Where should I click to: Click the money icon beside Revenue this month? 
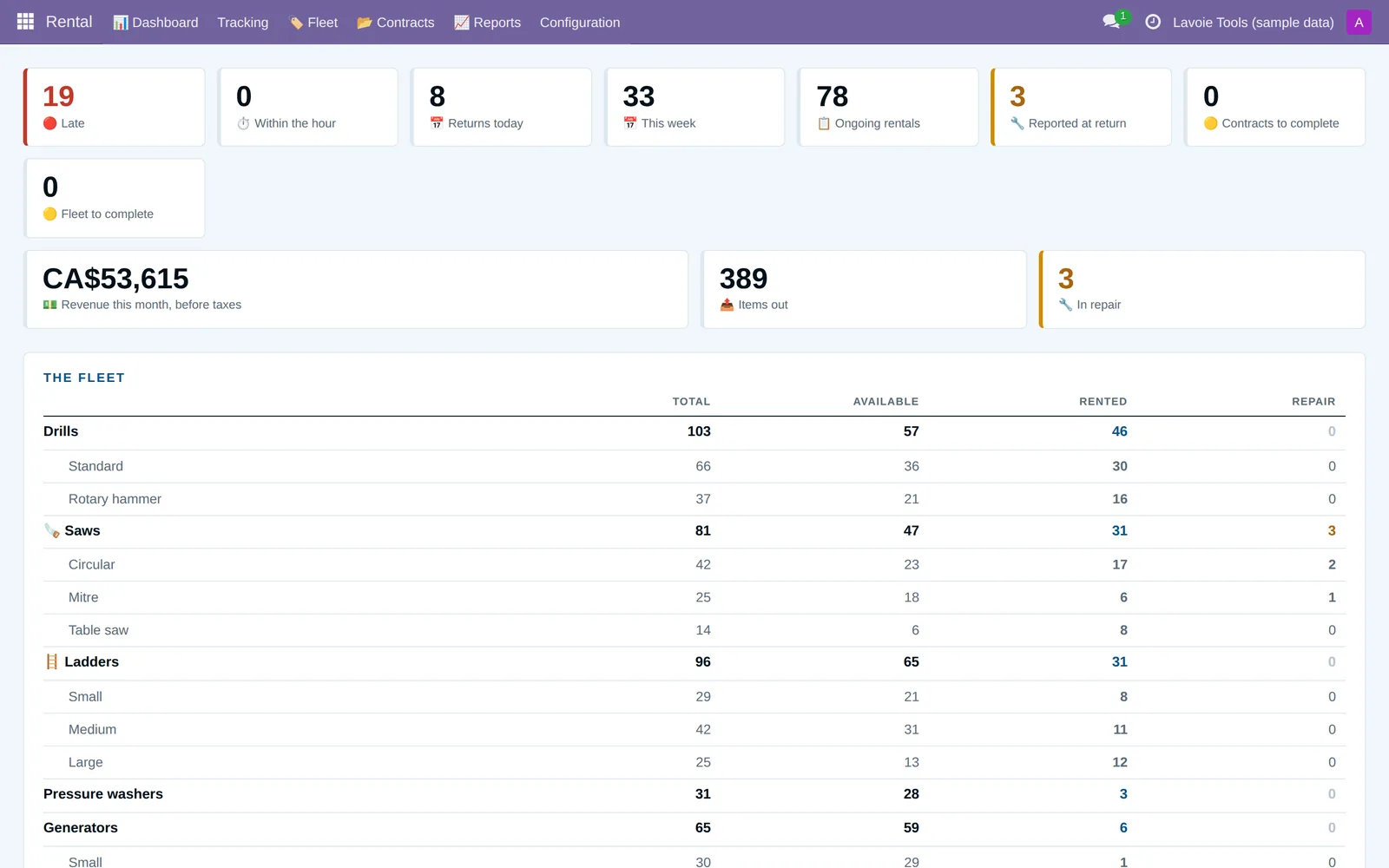50,305
